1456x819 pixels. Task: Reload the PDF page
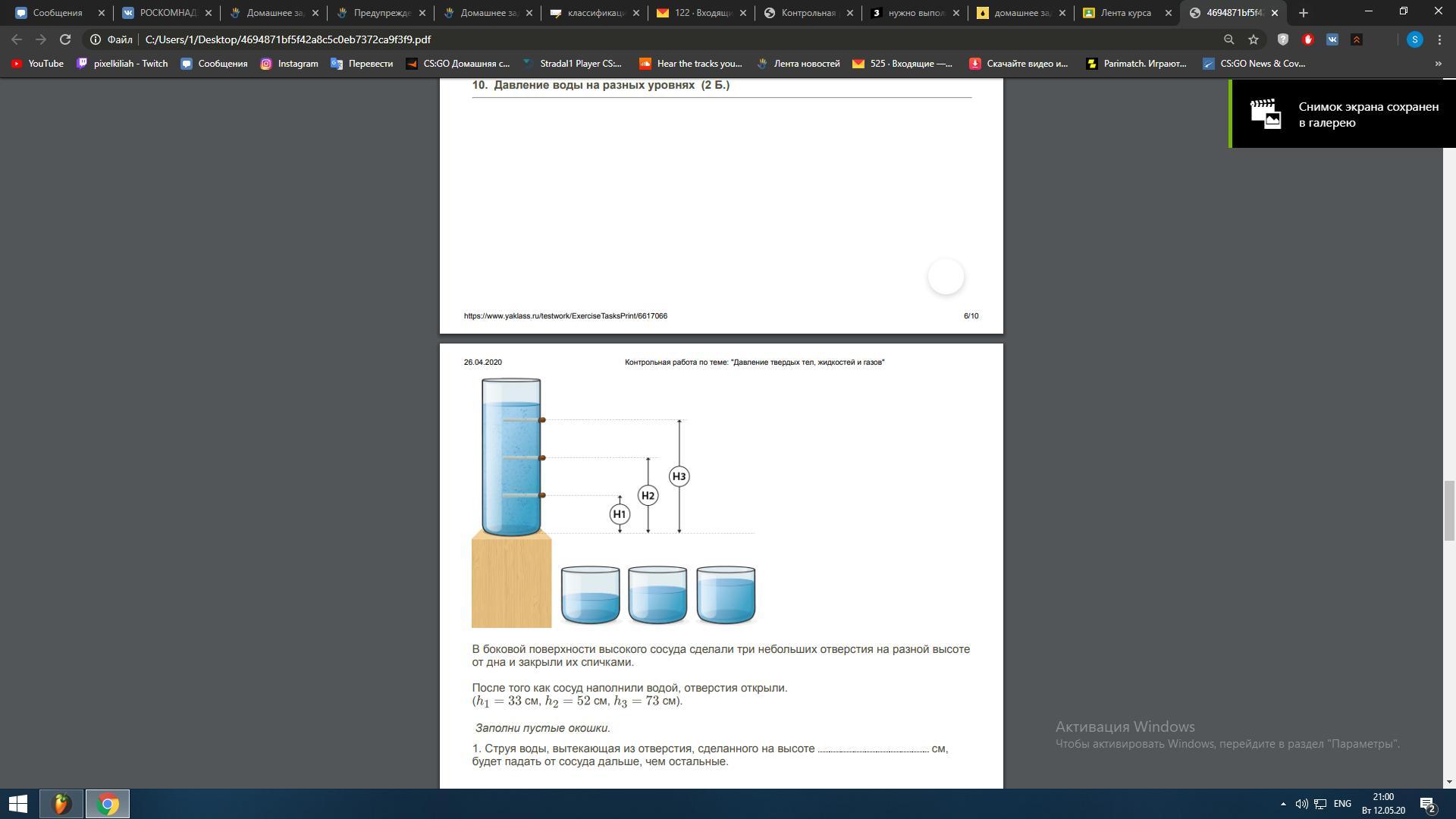[x=65, y=39]
